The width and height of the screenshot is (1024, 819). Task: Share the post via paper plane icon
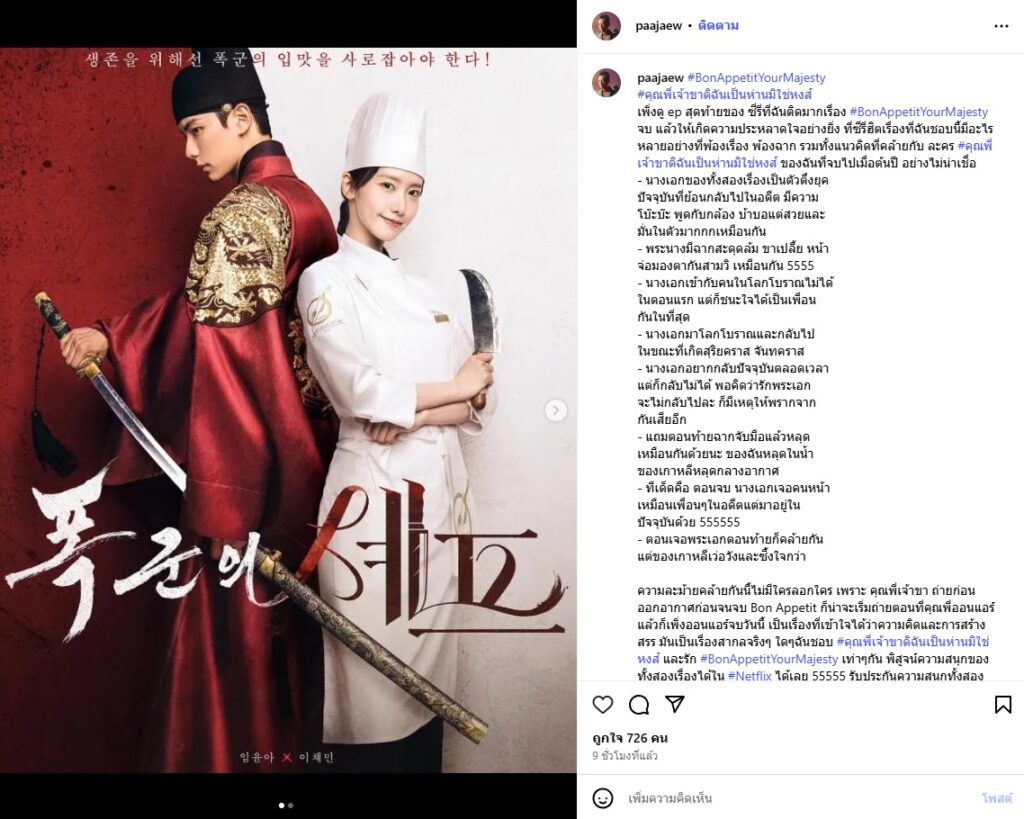[675, 703]
